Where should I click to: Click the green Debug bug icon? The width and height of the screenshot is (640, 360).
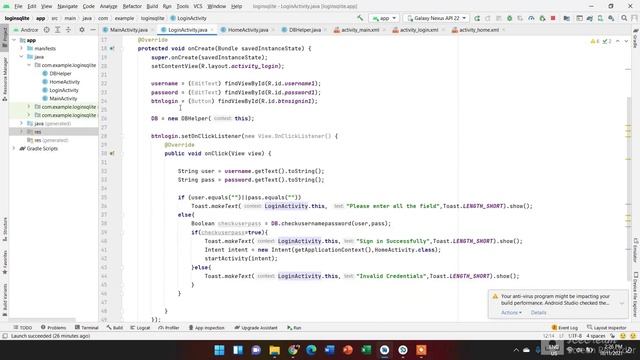point(509,18)
